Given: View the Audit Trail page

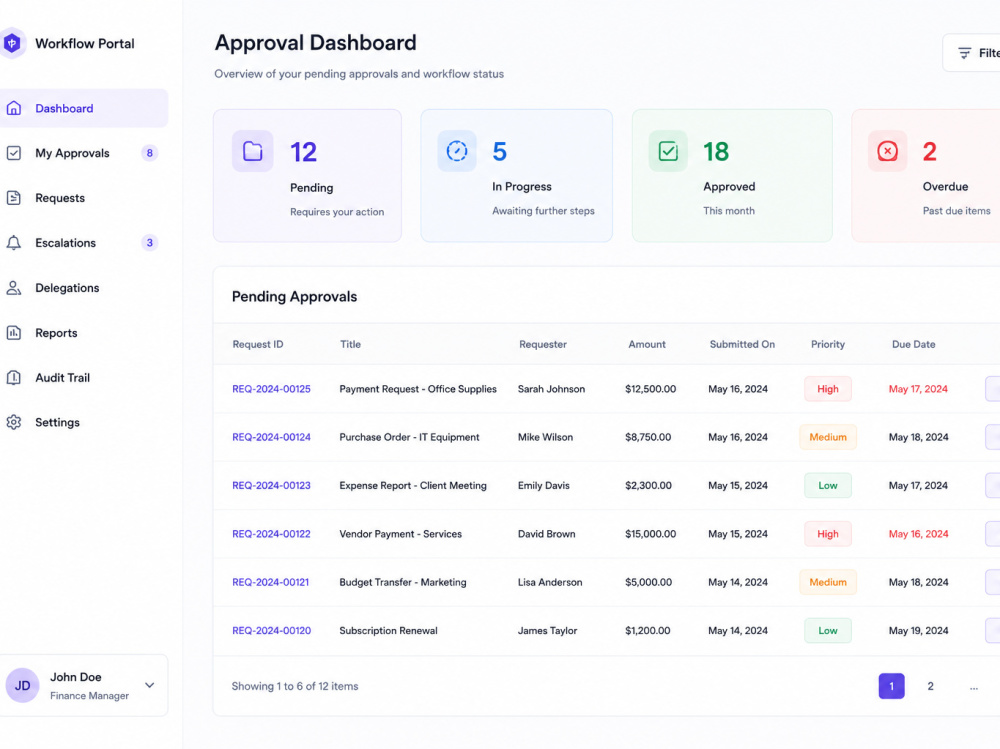Looking at the screenshot, I should click(x=83, y=378).
